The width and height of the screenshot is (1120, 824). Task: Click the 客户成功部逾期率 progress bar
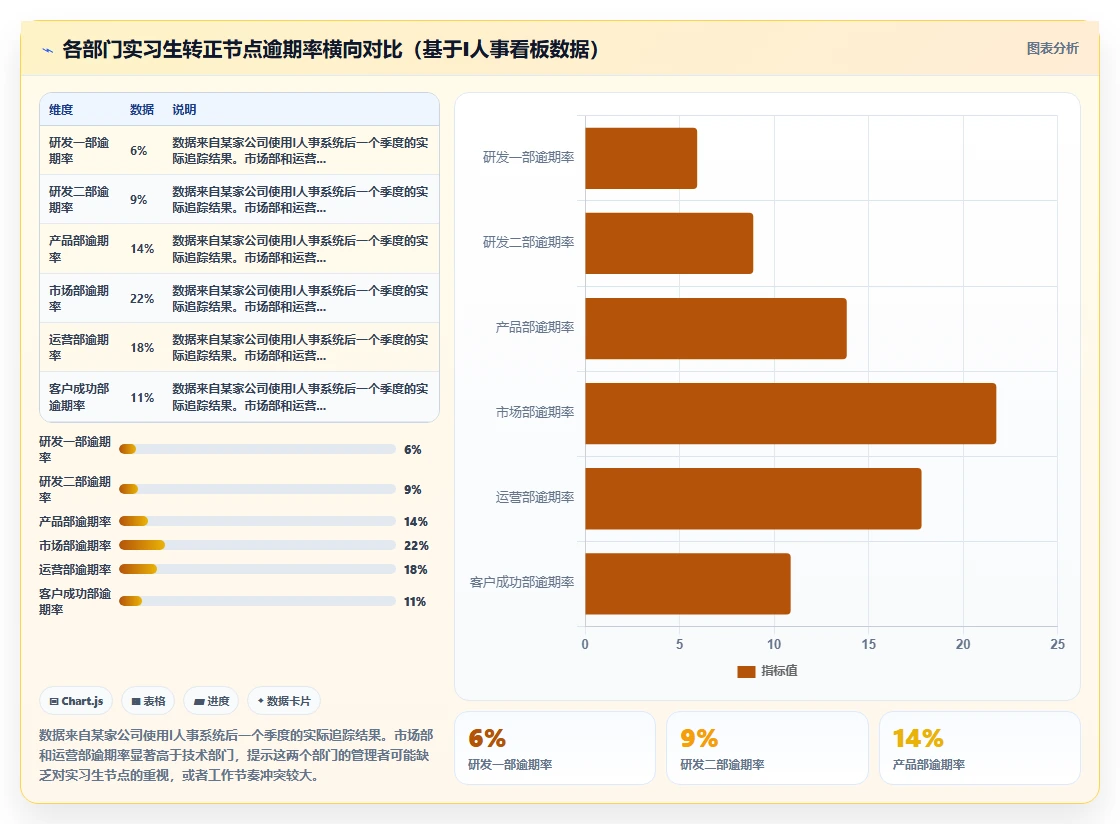point(257,601)
